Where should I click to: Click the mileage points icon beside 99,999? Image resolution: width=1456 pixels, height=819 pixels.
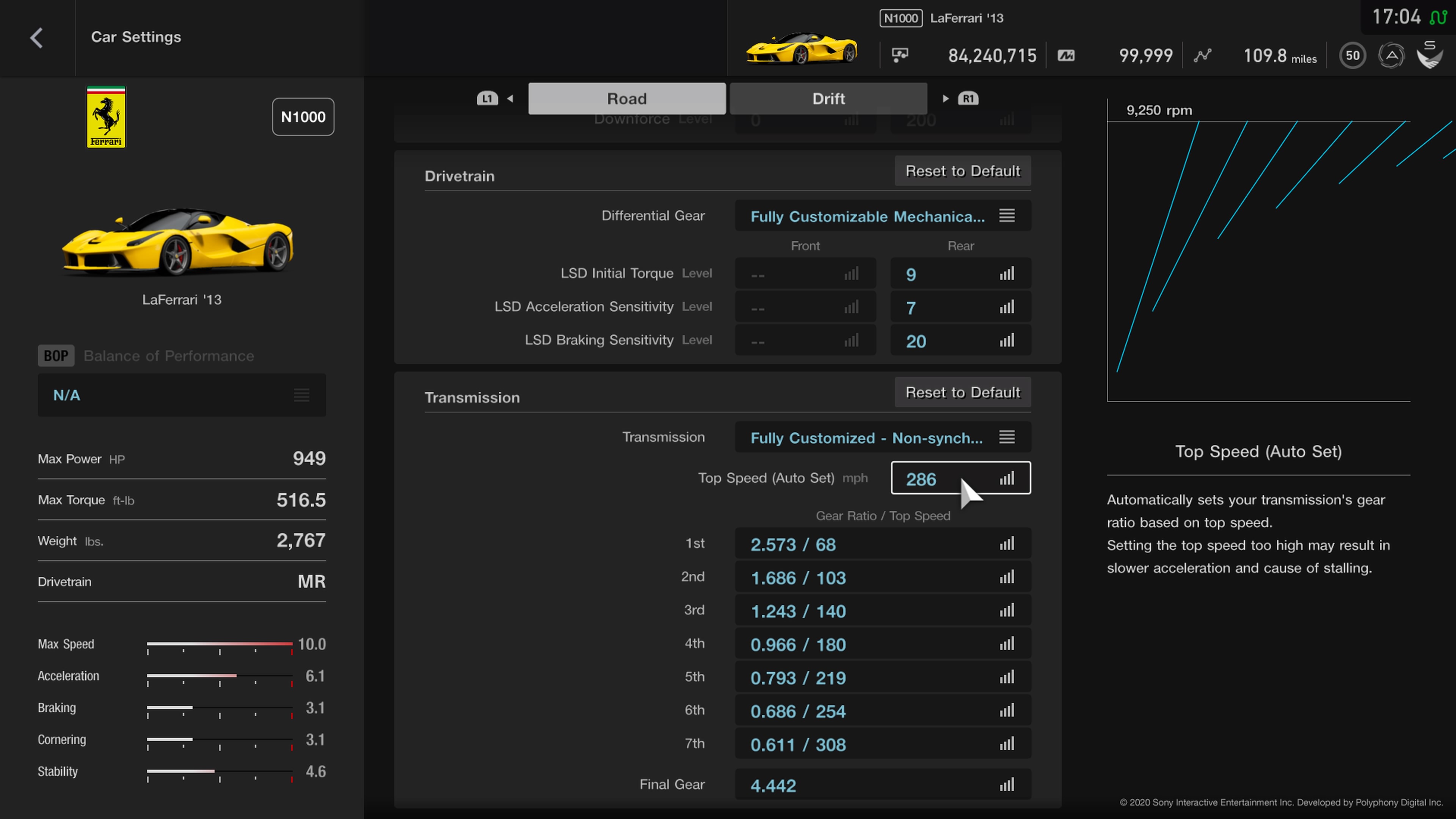coord(1066,55)
